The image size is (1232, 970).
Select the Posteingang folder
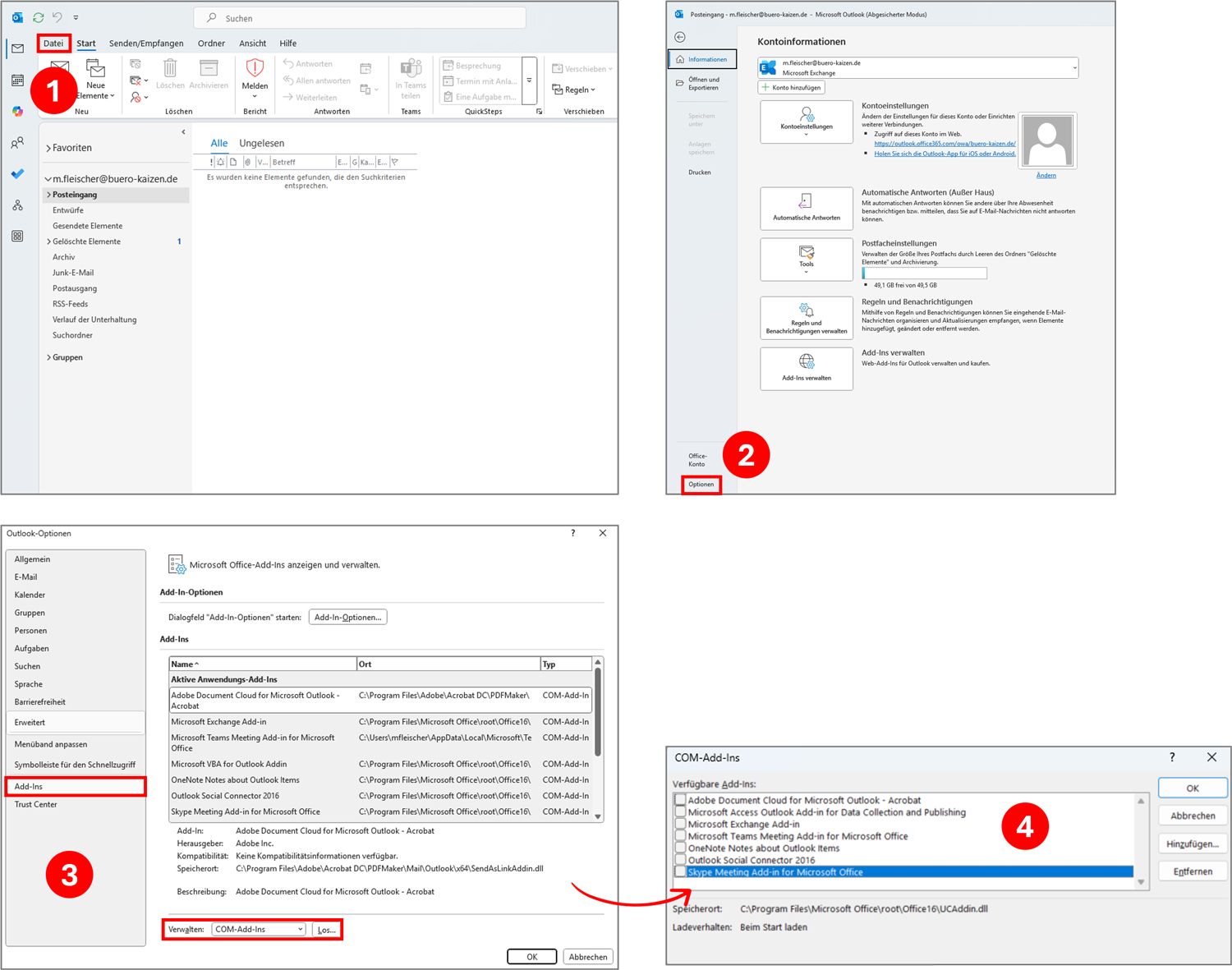point(116,195)
